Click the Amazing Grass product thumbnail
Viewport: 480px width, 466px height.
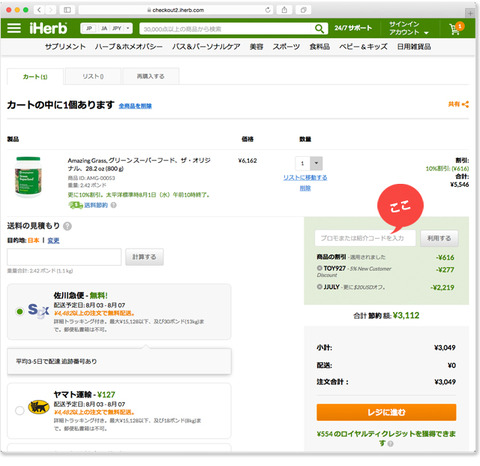tap(28, 177)
